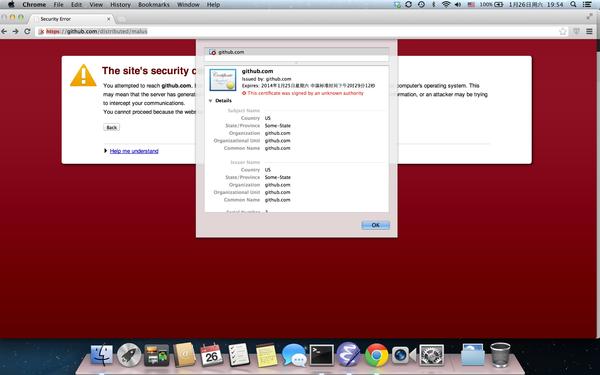600x375 pixels.
Task: Click the date and time in menu bar
Action: click(x=536, y=5)
